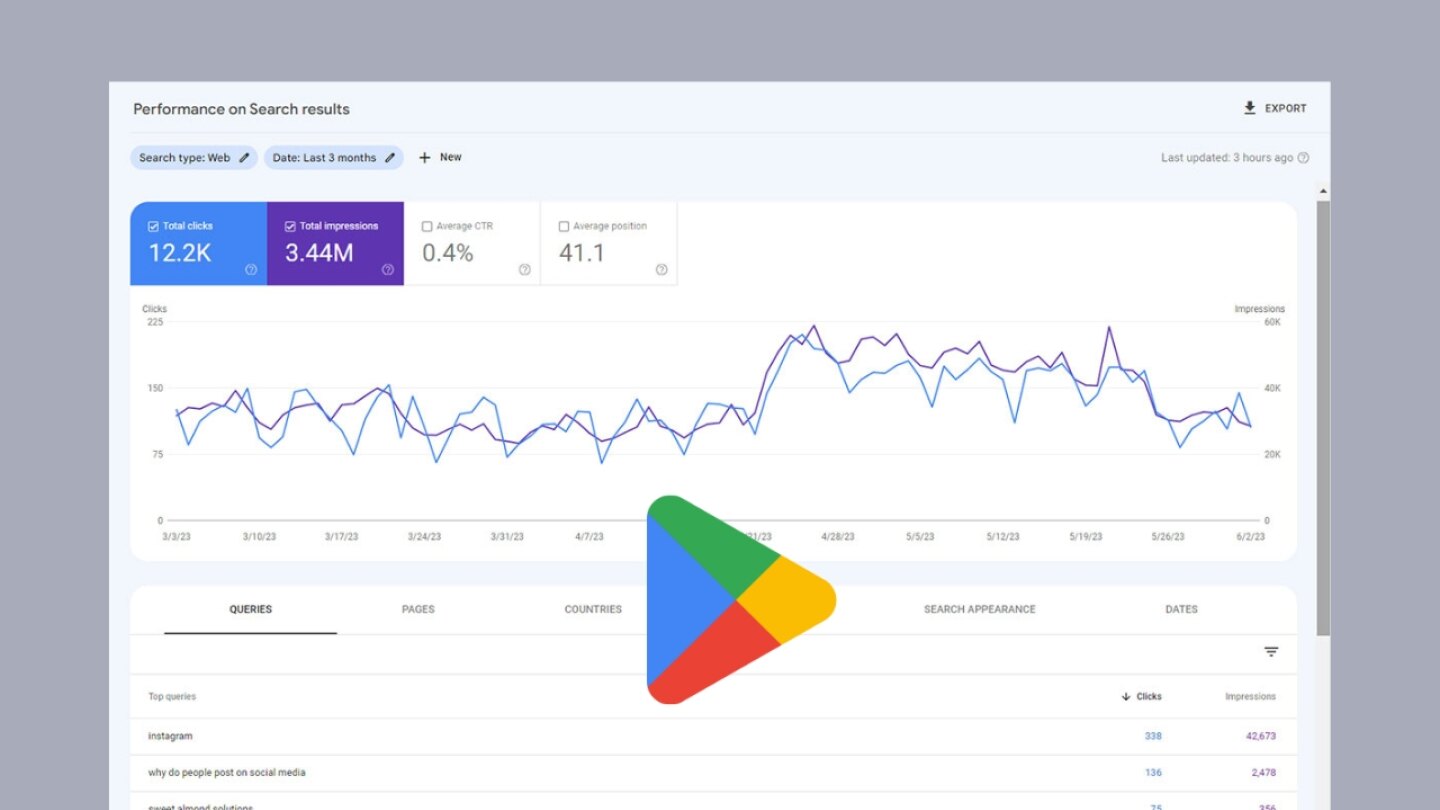Screen dimensions: 1440x810
Task: Open the Date: Last 3 months chip
Action: point(334,158)
